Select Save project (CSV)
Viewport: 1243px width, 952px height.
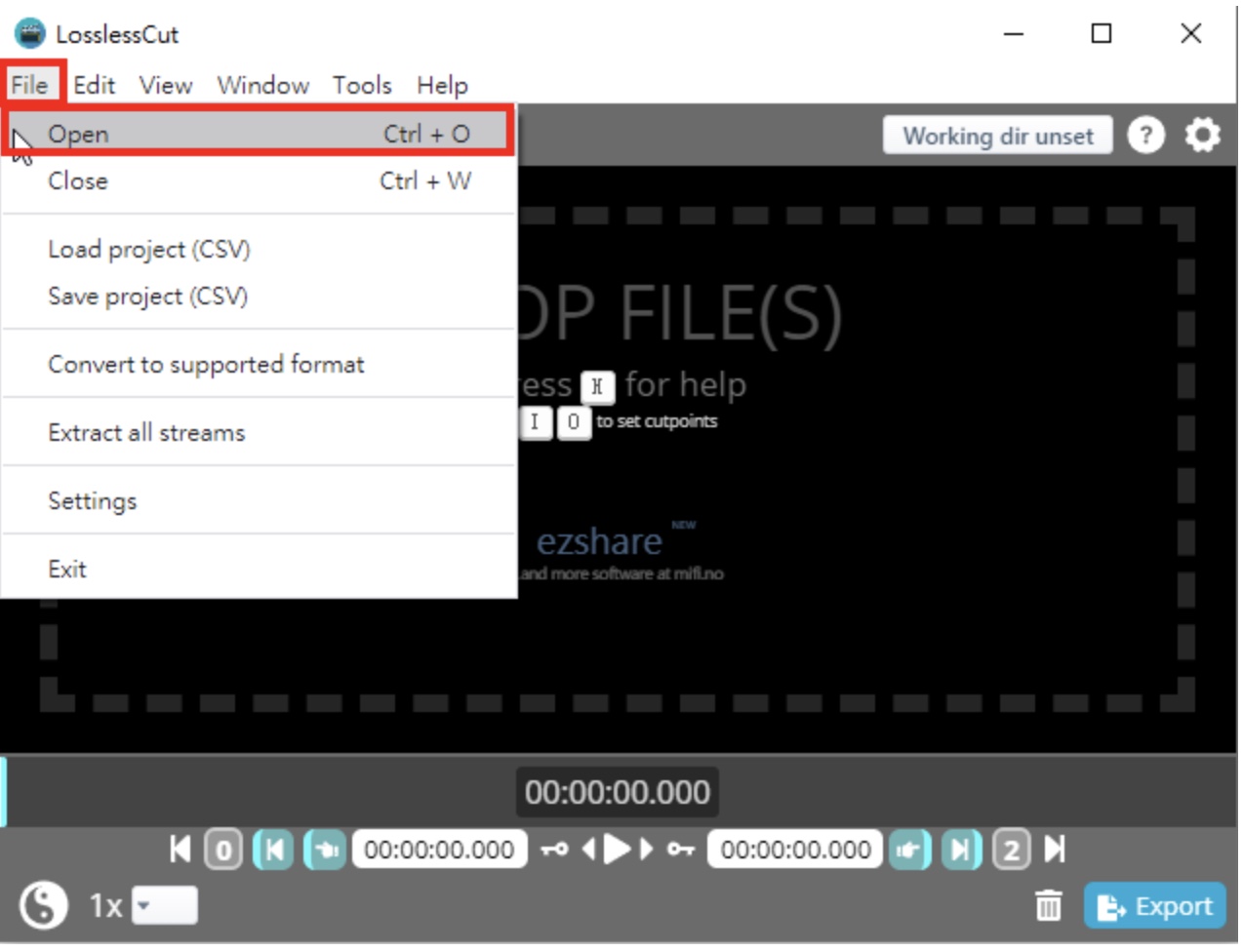coord(259,296)
